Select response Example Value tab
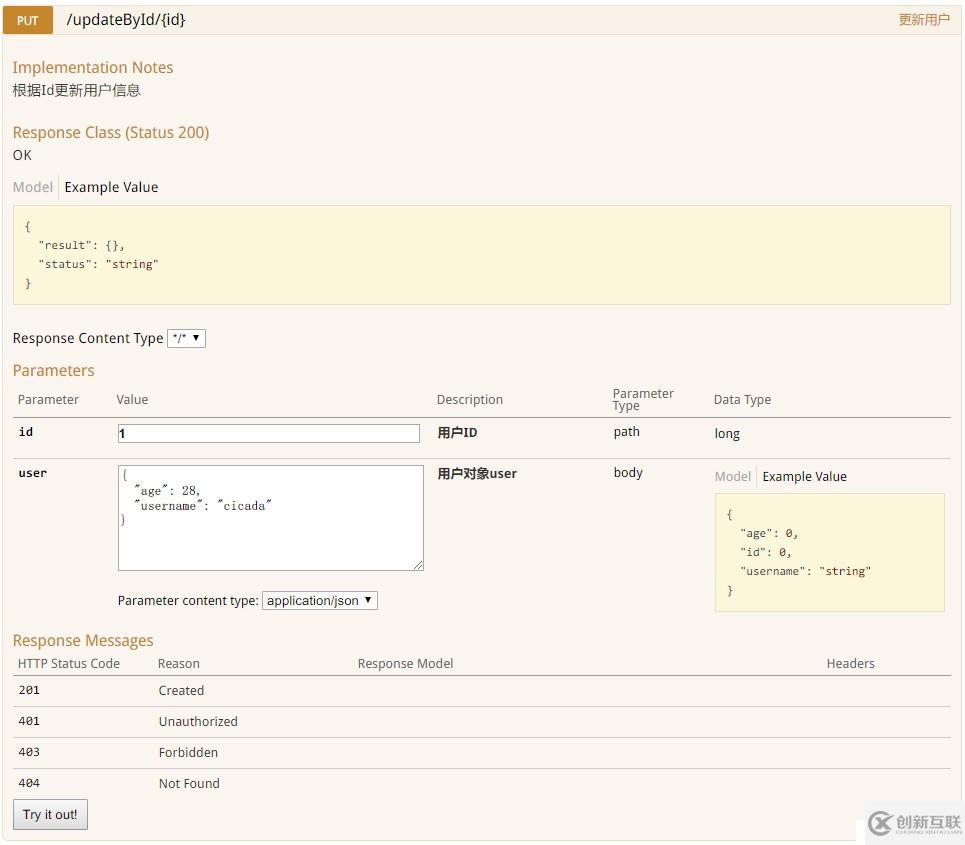 point(111,187)
